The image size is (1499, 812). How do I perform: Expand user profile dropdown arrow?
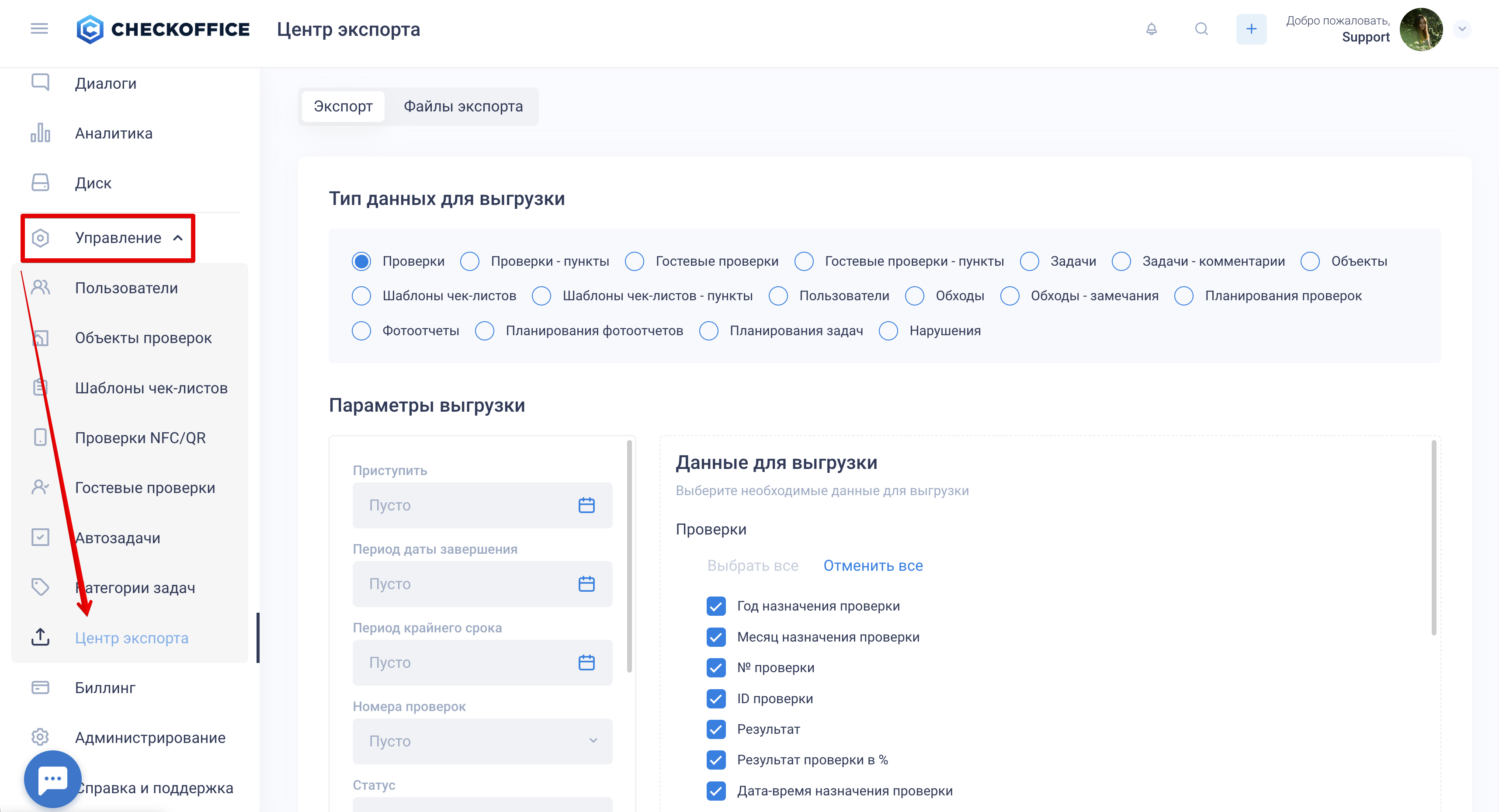tap(1462, 28)
